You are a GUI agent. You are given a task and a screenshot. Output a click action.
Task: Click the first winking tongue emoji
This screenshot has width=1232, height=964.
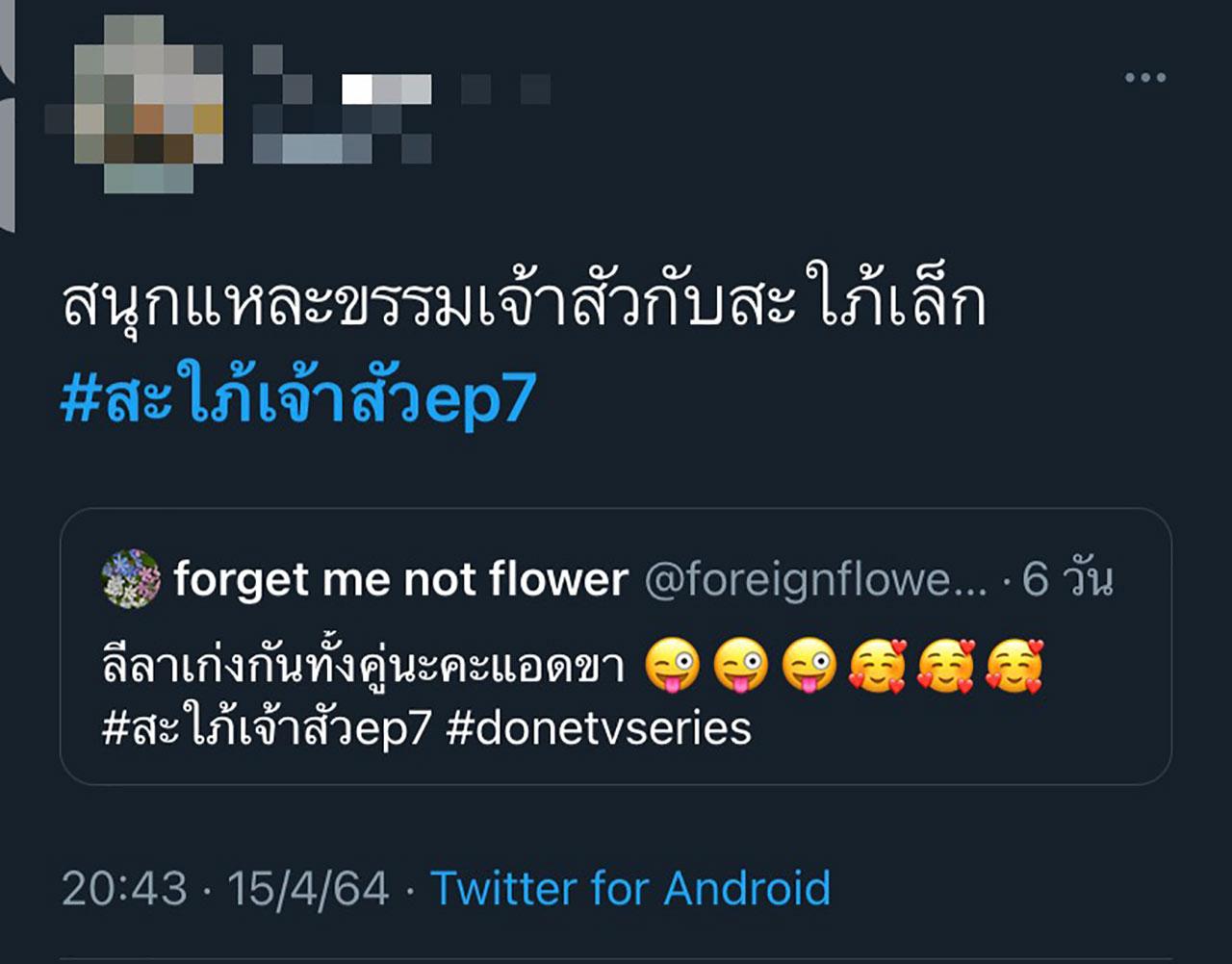(673, 667)
